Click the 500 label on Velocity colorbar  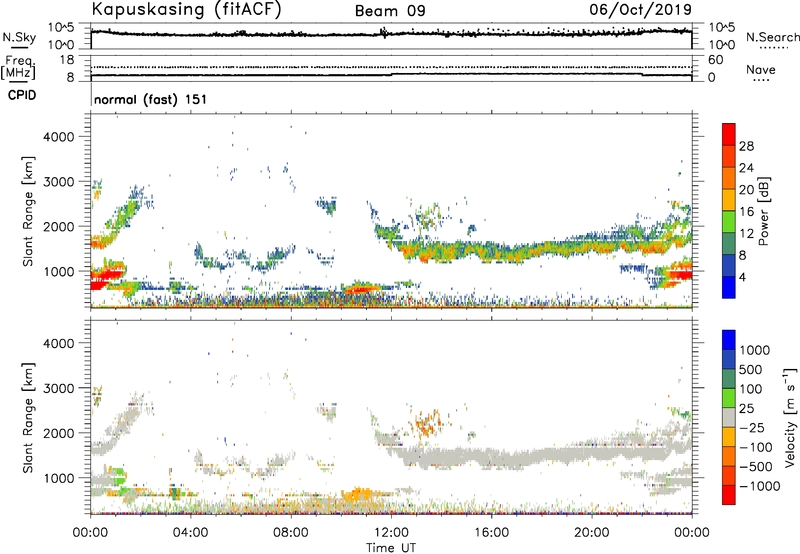pos(750,369)
